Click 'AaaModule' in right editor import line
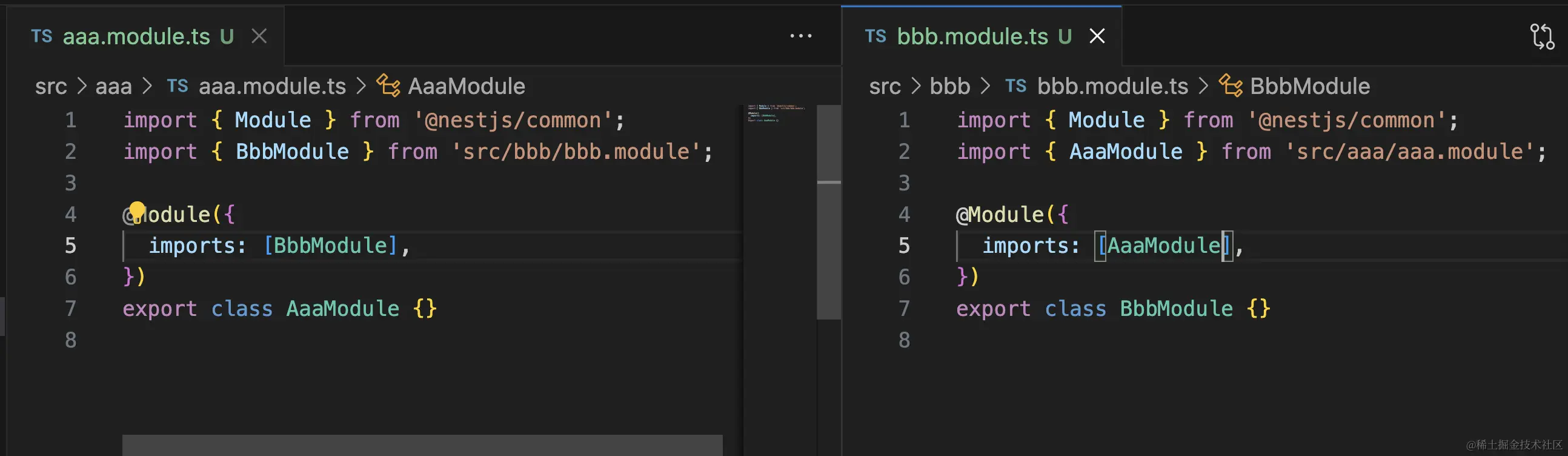The height and width of the screenshot is (456, 1568). pyautogui.click(x=1126, y=152)
